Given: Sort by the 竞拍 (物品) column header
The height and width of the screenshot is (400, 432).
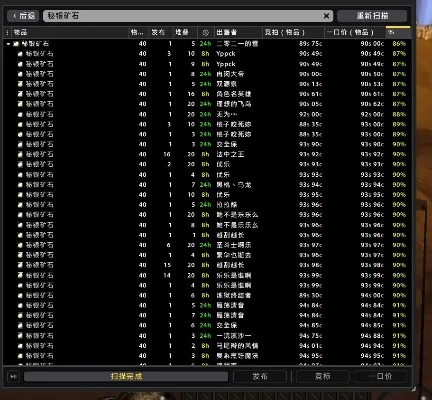Looking at the screenshot, I should tap(293, 32).
